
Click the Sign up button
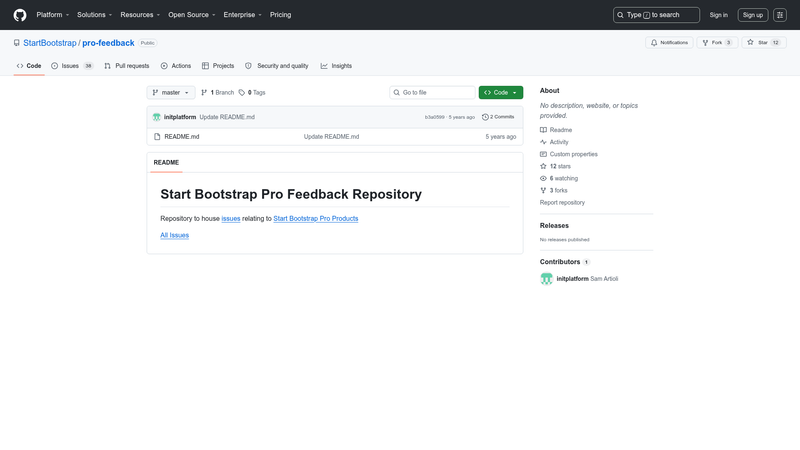click(753, 15)
